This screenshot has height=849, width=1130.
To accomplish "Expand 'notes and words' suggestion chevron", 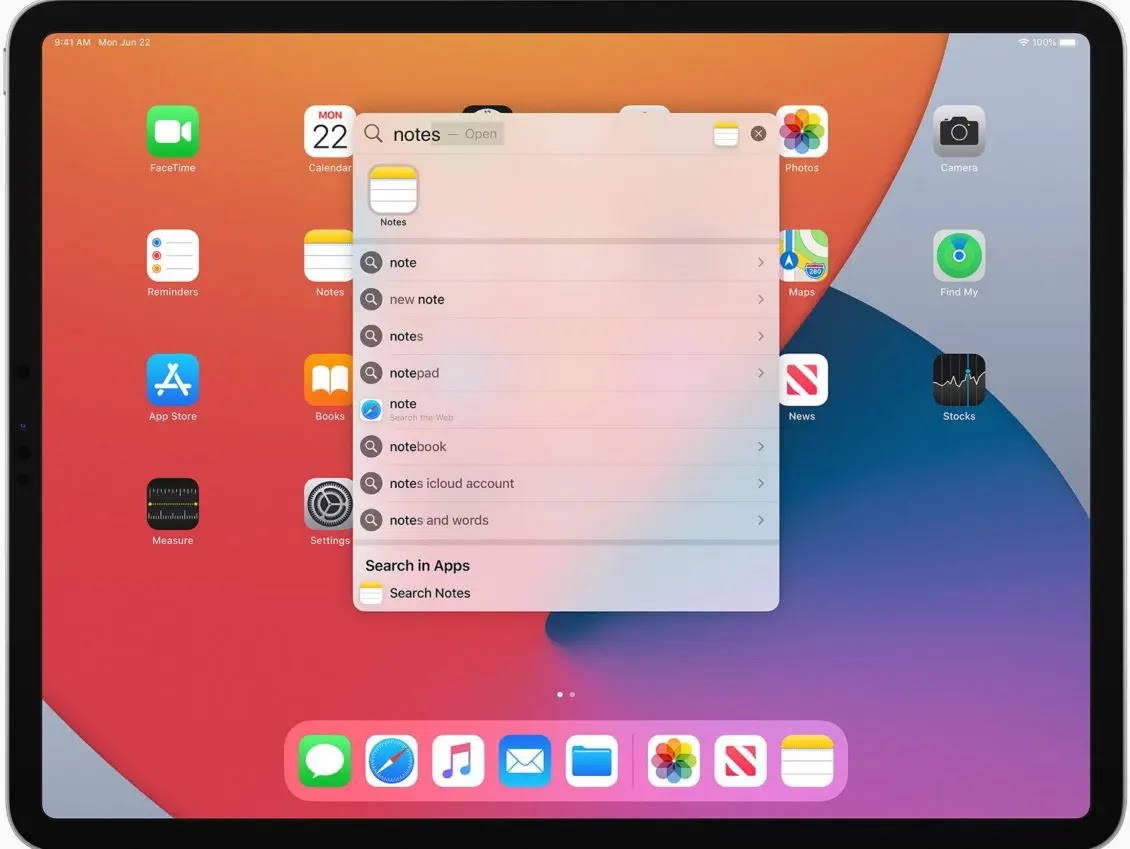I will pos(761,520).
